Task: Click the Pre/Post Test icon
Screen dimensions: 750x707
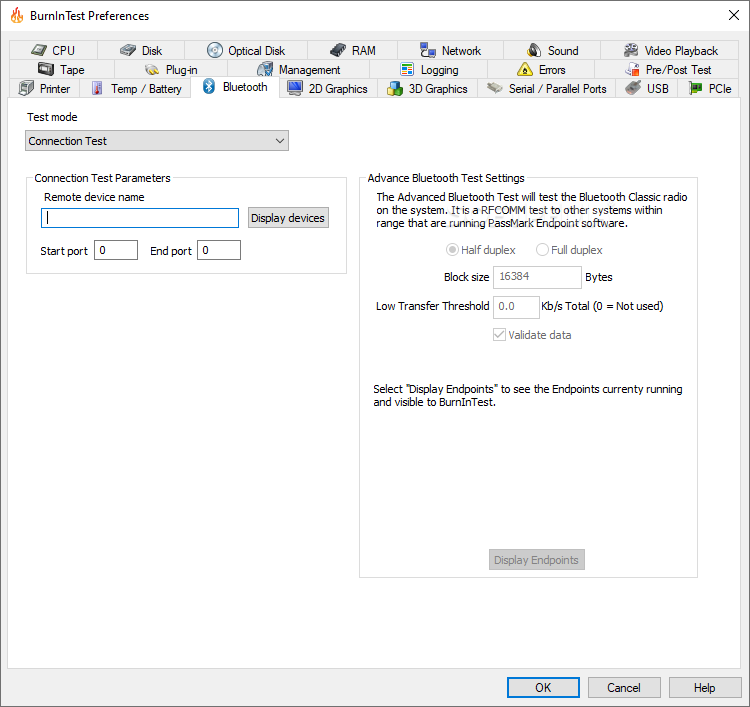Action: pyautogui.click(x=632, y=69)
